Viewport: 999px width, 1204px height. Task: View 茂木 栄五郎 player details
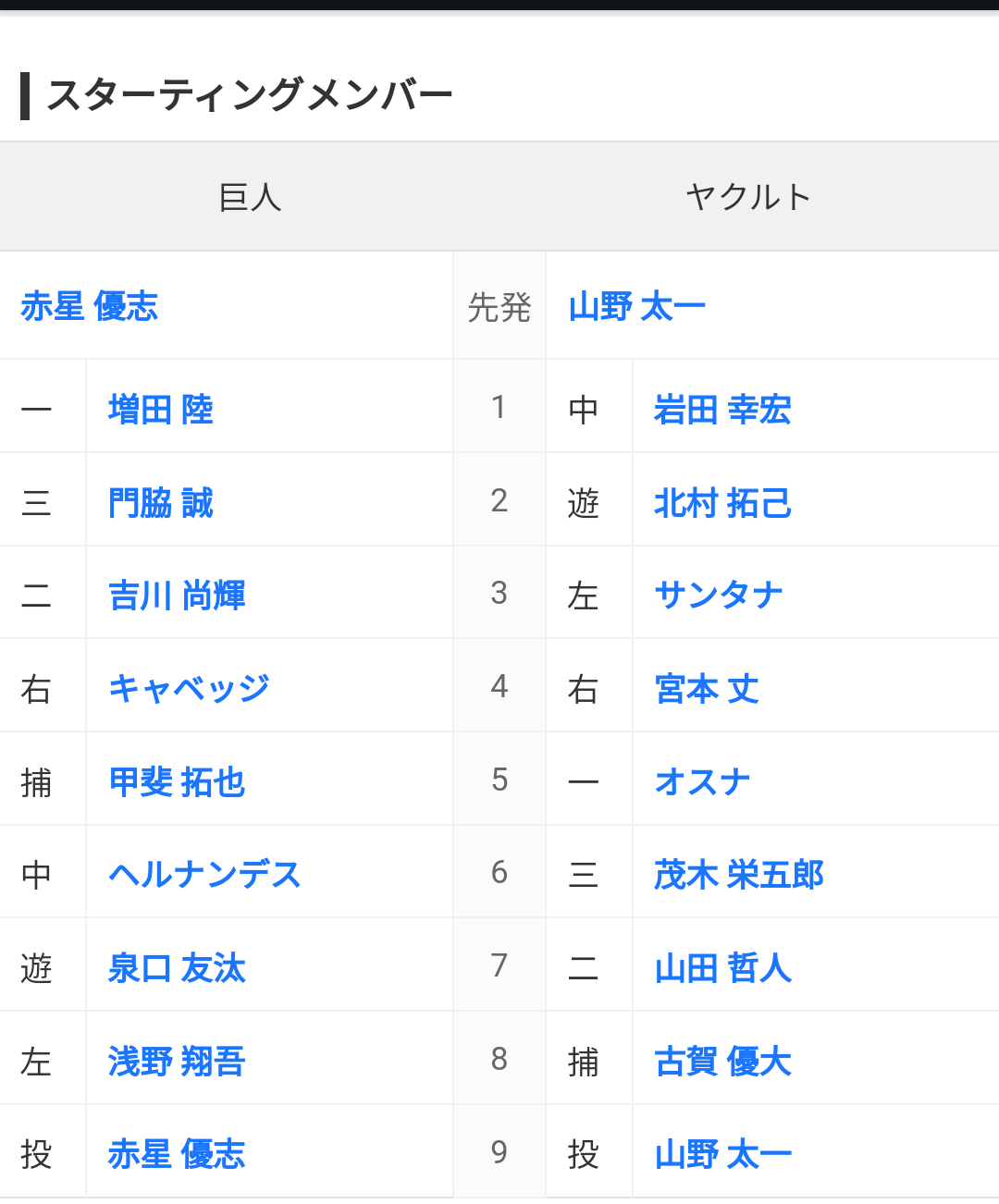click(738, 875)
